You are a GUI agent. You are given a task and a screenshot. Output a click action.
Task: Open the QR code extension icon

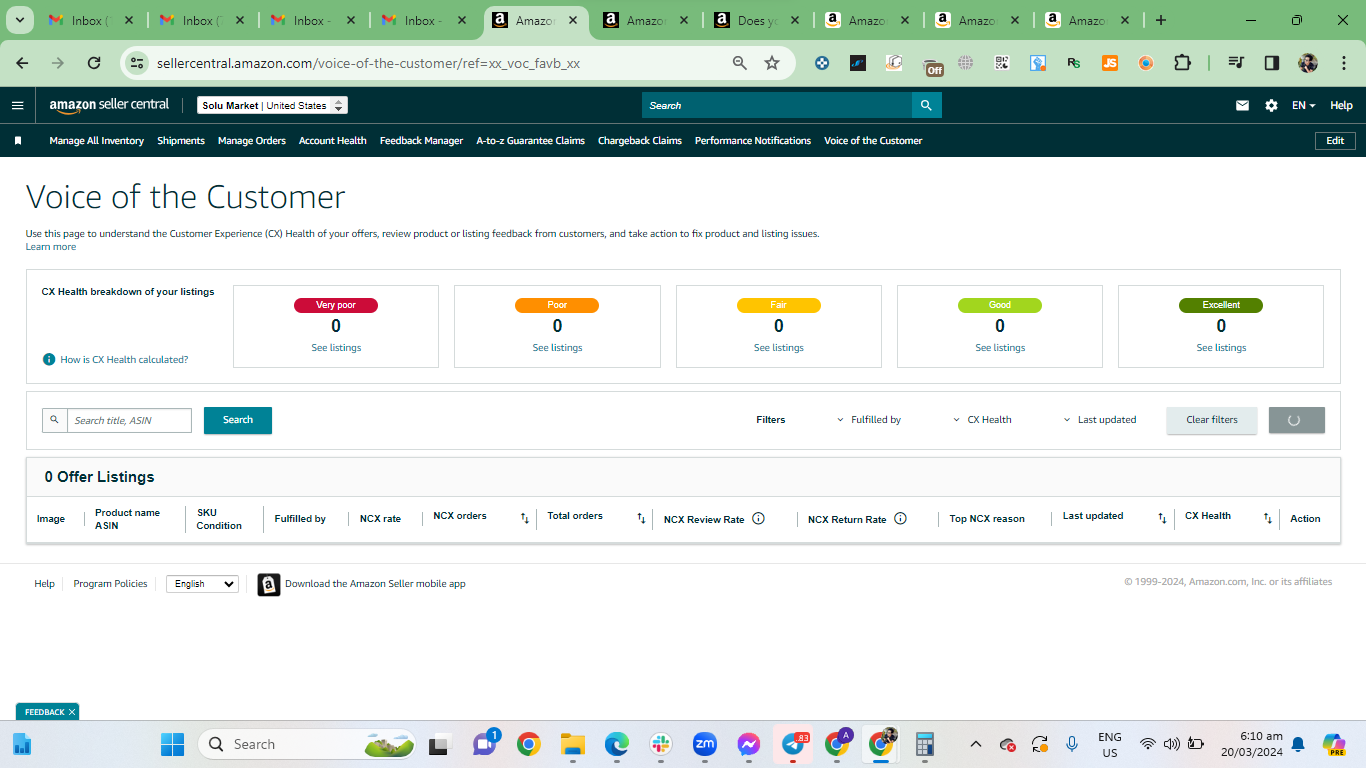(x=1002, y=63)
